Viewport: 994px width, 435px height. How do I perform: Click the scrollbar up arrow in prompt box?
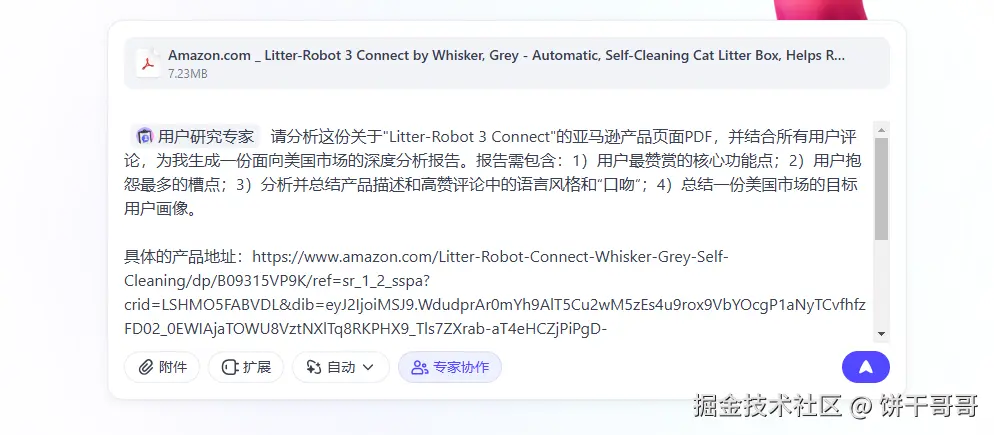click(881, 130)
